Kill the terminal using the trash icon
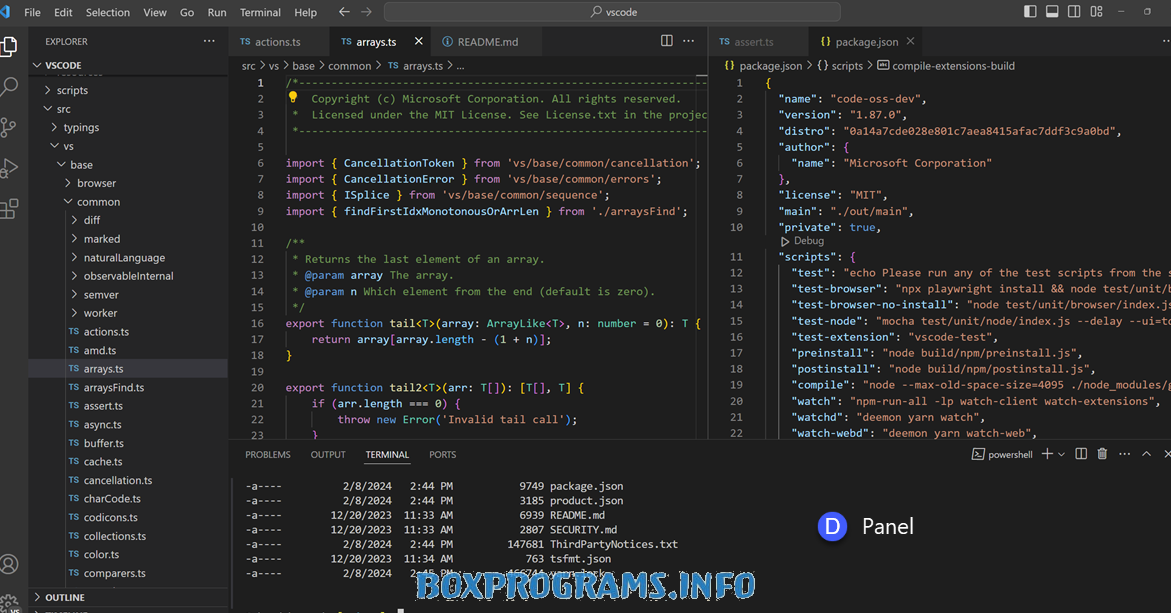1171x613 pixels. 1102,454
